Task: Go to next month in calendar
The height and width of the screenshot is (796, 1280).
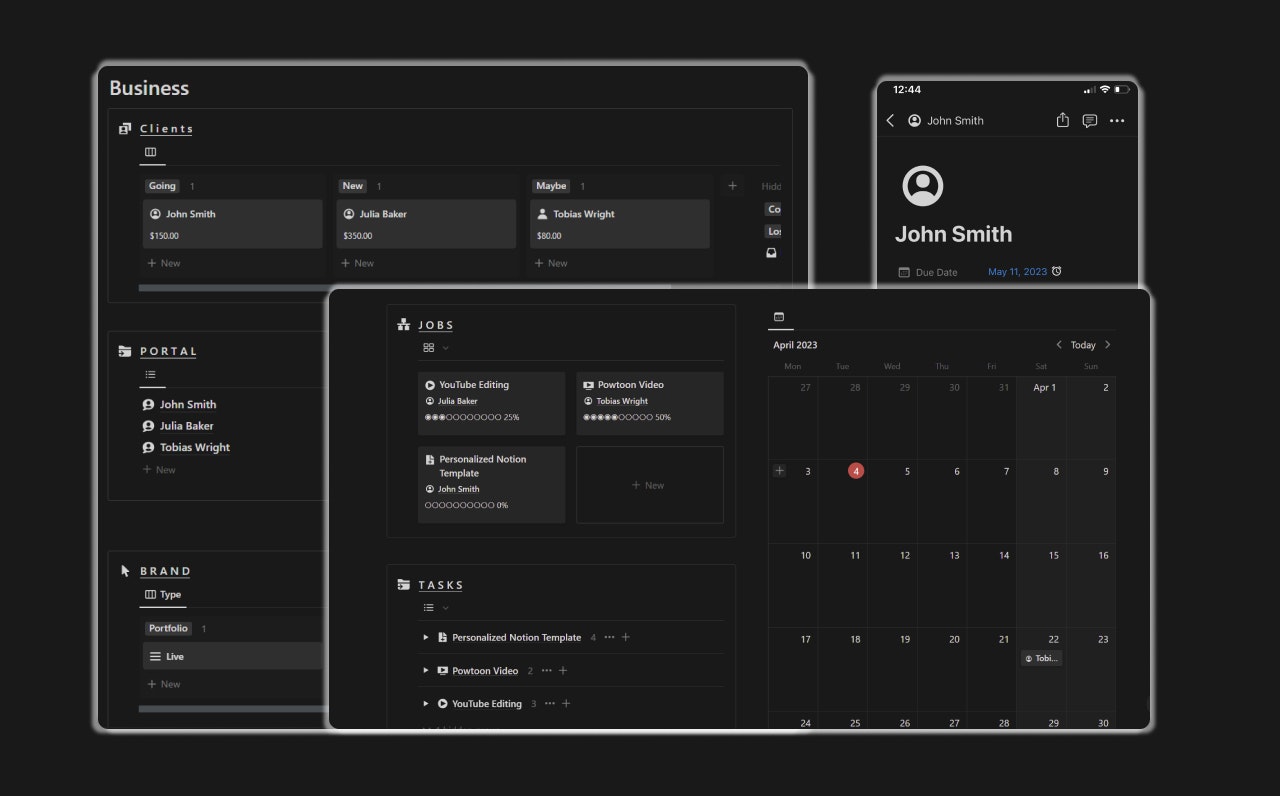Action: click(1107, 345)
